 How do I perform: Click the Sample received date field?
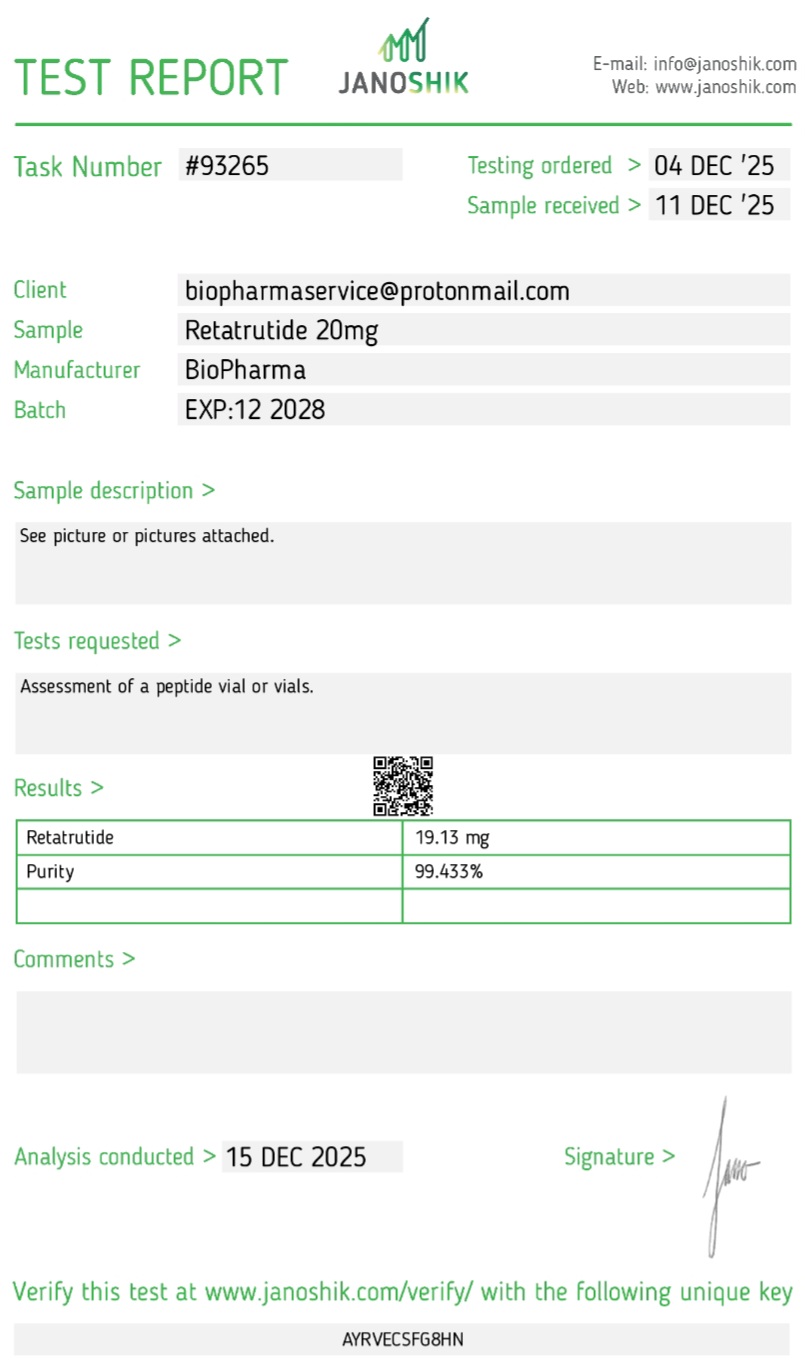(718, 205)
